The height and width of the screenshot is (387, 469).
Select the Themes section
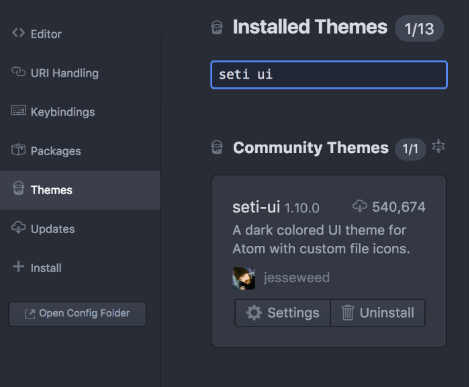(x=80, y=190)
